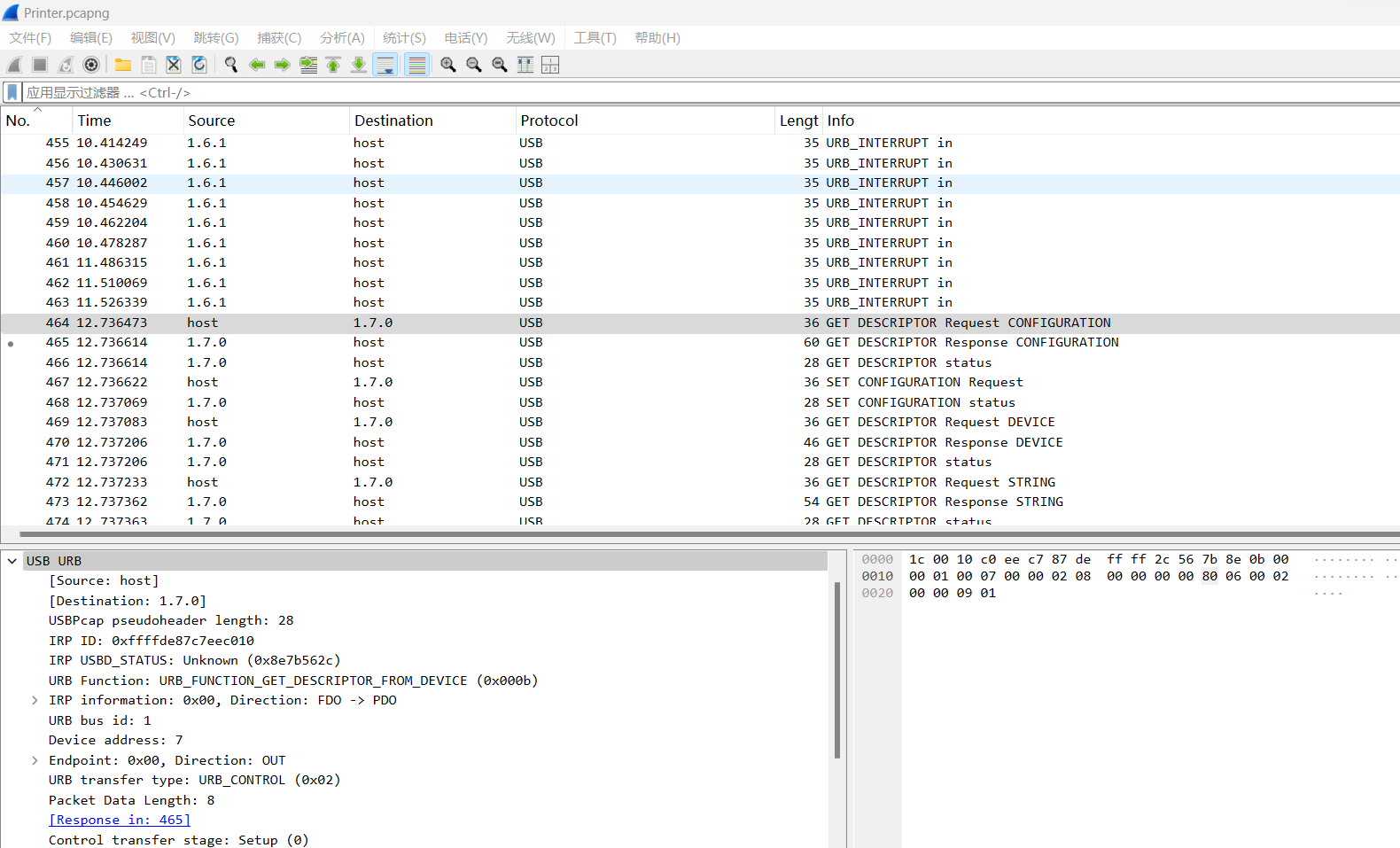Collapse the USB URB tree node
The height and width of the screenshot is (848, 1400).
click(x=12, y=561)
